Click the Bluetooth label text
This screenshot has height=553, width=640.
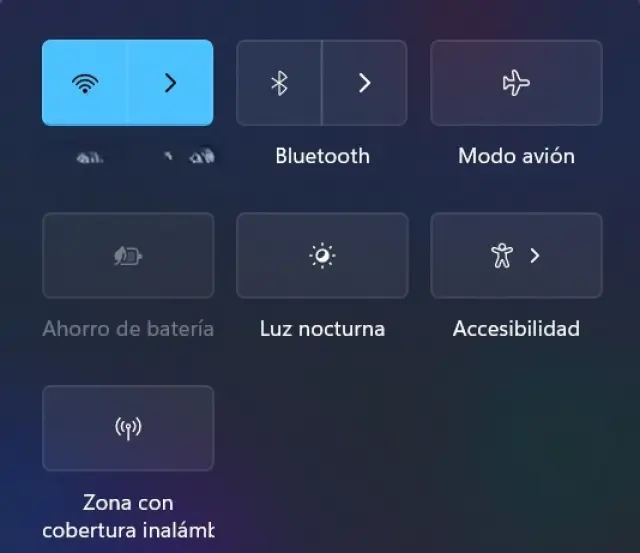pos(322,156)
